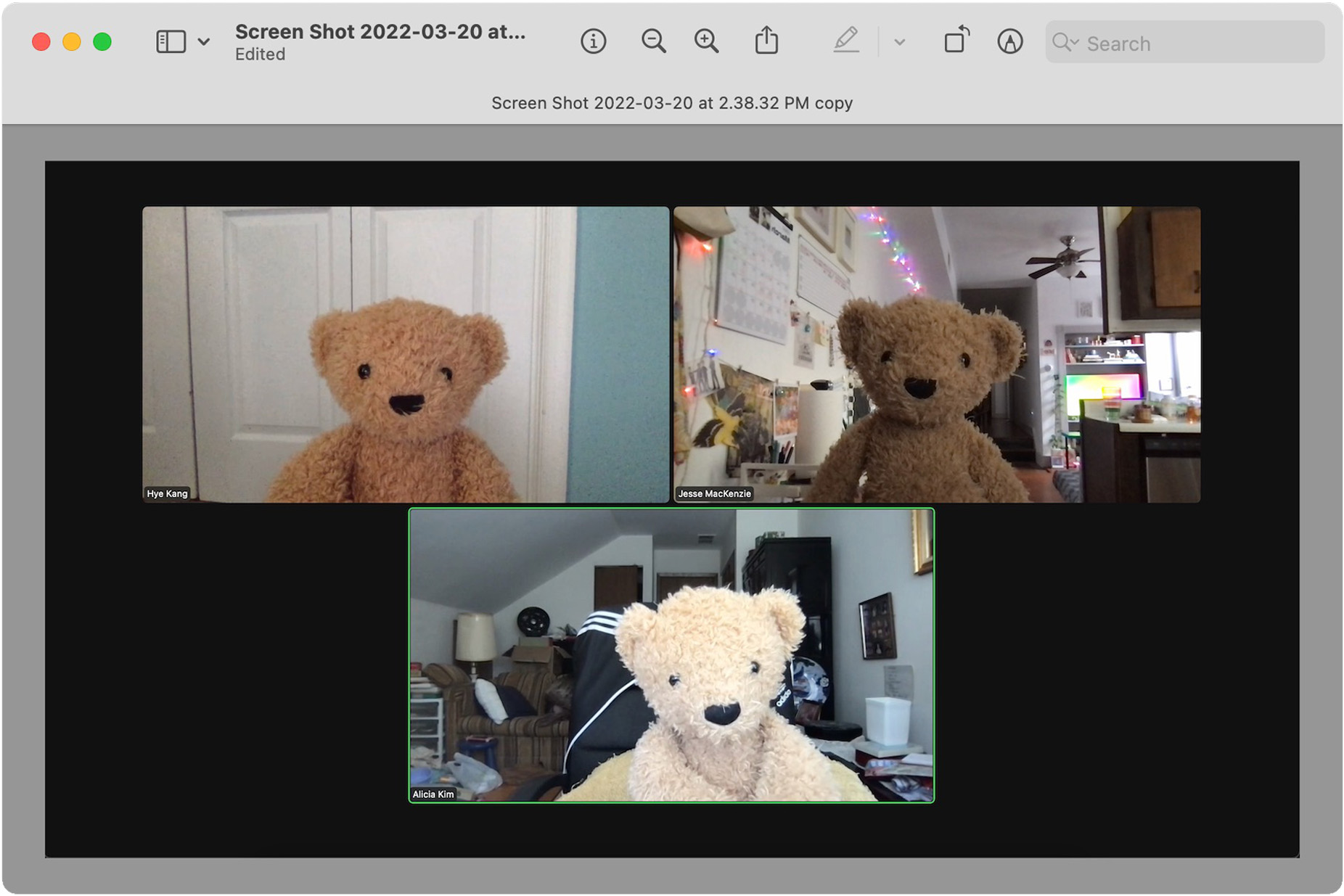Rotate the image with the Rotate icon
Screen dimensions: 1344x896
[x=956, y=41]
